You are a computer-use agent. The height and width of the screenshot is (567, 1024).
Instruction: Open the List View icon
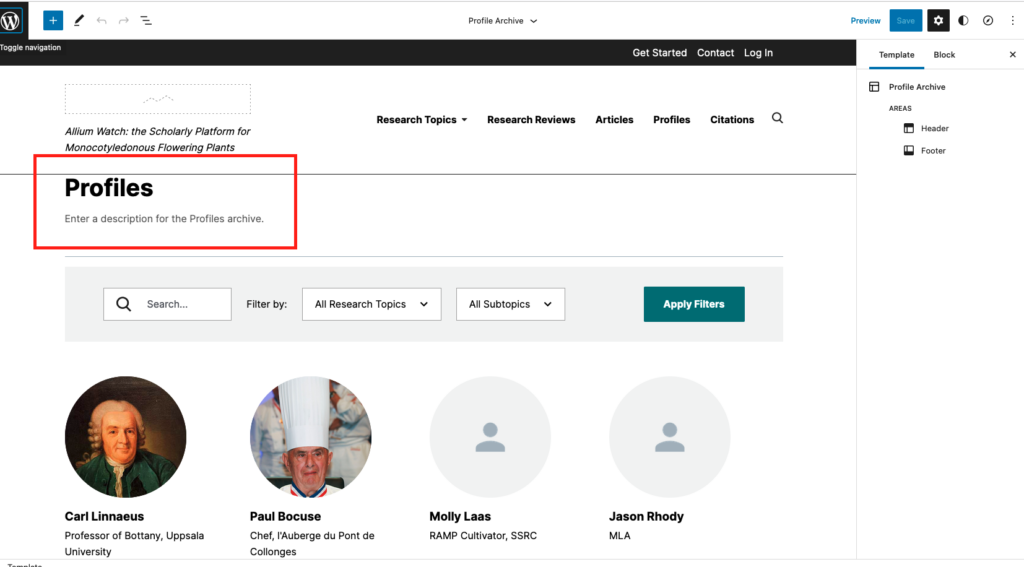(x=146, y=21)
